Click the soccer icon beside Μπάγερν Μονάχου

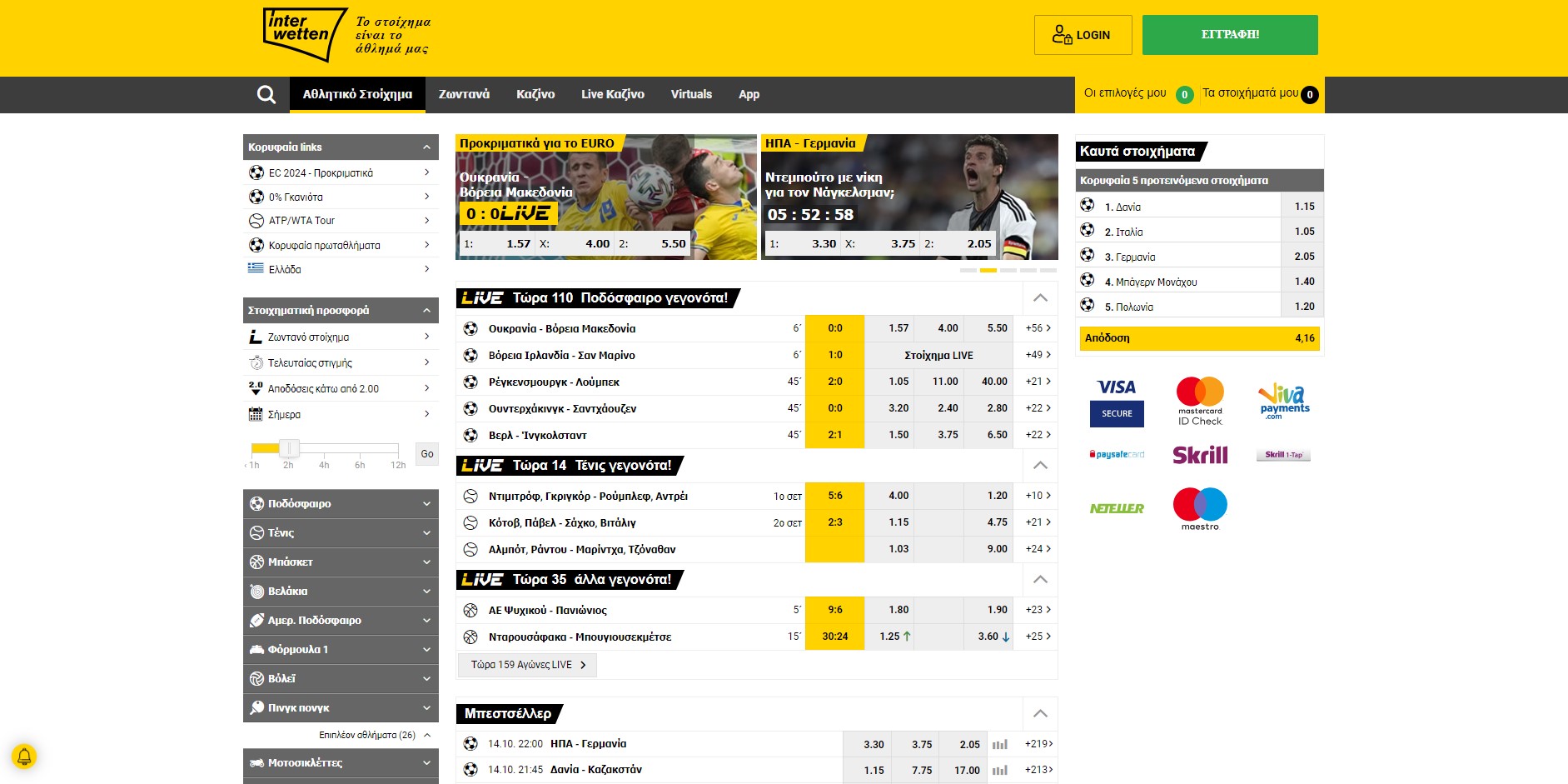pos(1088,280)
